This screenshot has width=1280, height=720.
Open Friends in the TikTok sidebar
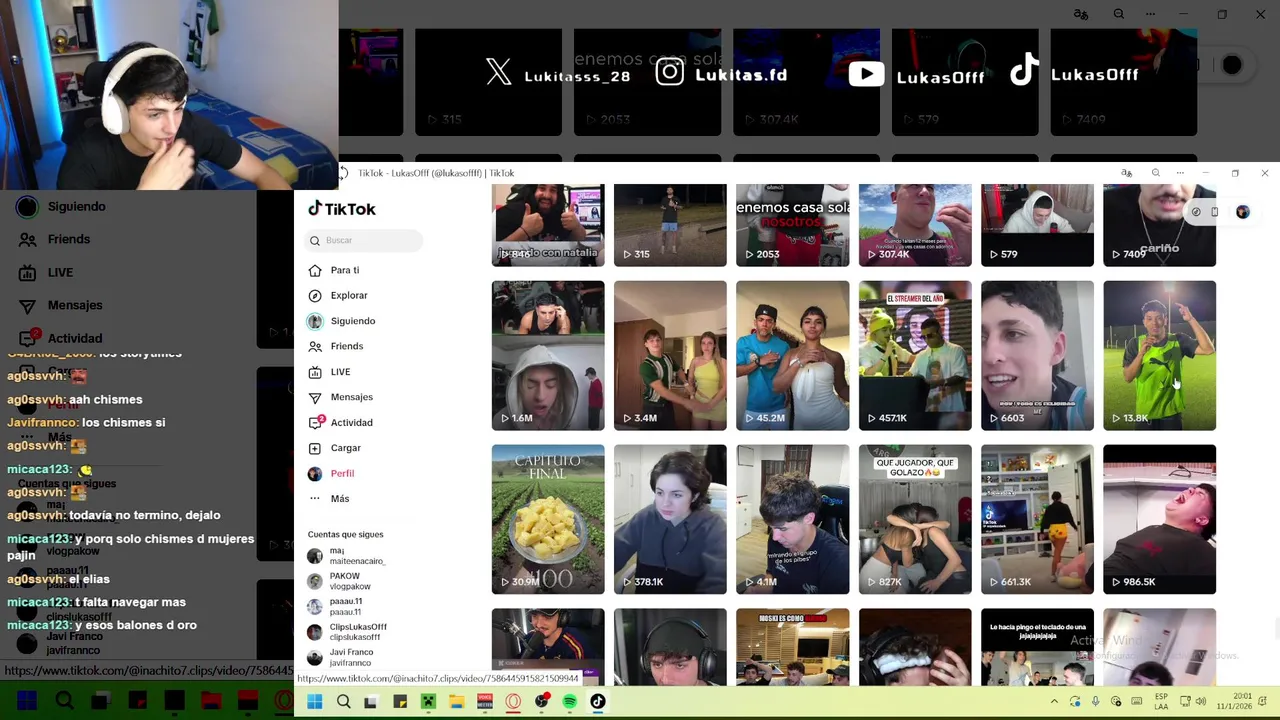click(346, 346)
